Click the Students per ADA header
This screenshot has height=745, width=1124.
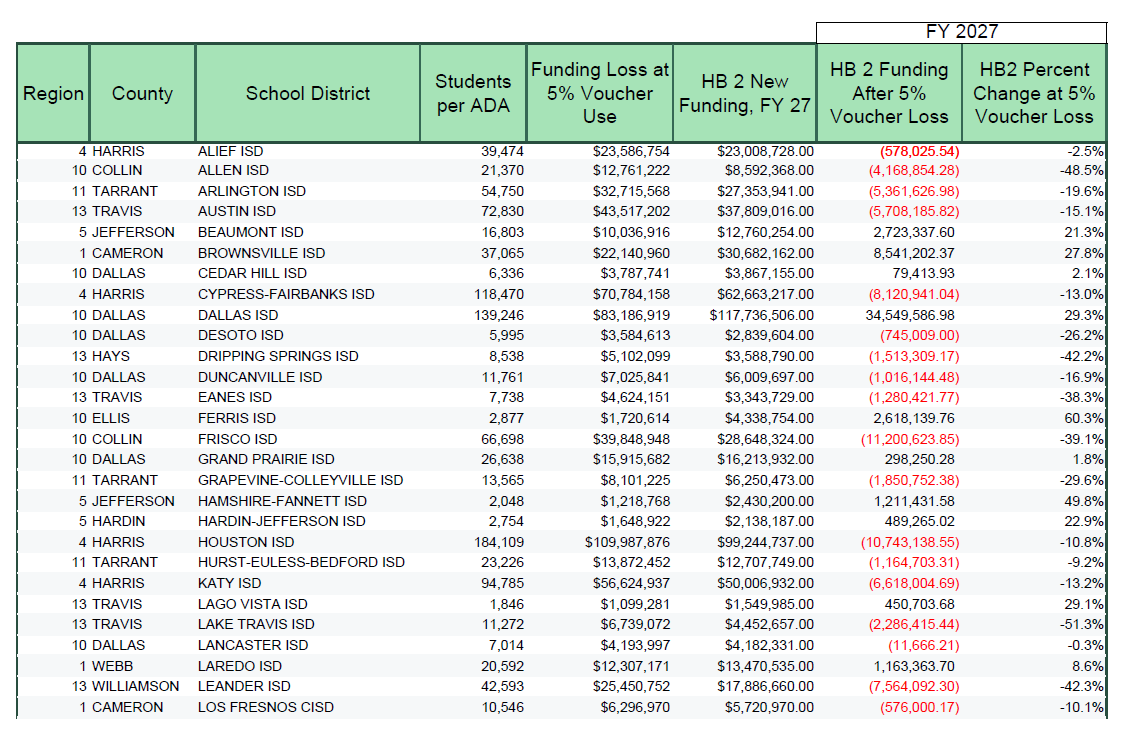473,93
